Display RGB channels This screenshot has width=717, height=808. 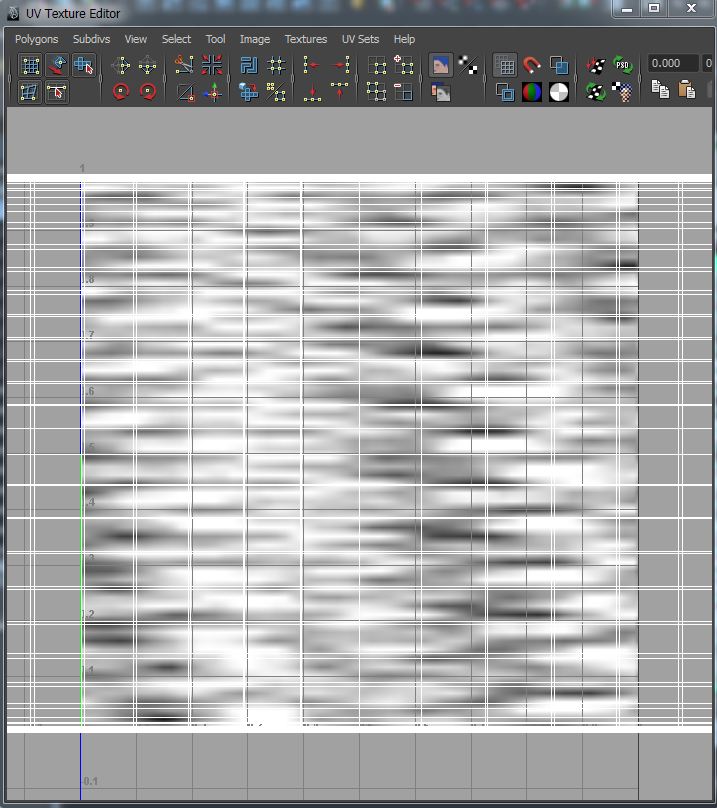point(532,92)
